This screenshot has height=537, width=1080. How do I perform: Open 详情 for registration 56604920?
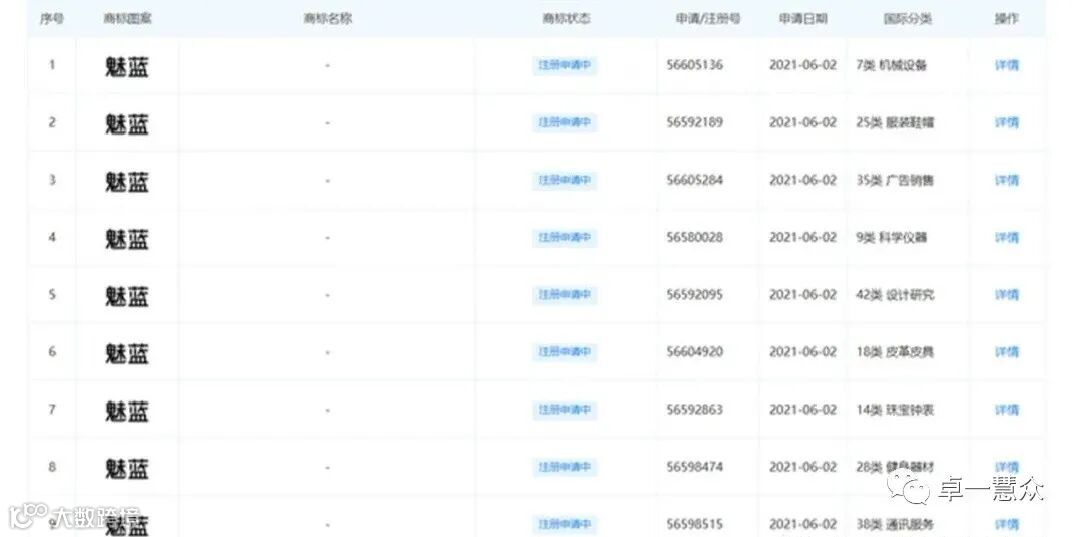click(1006, 352)
